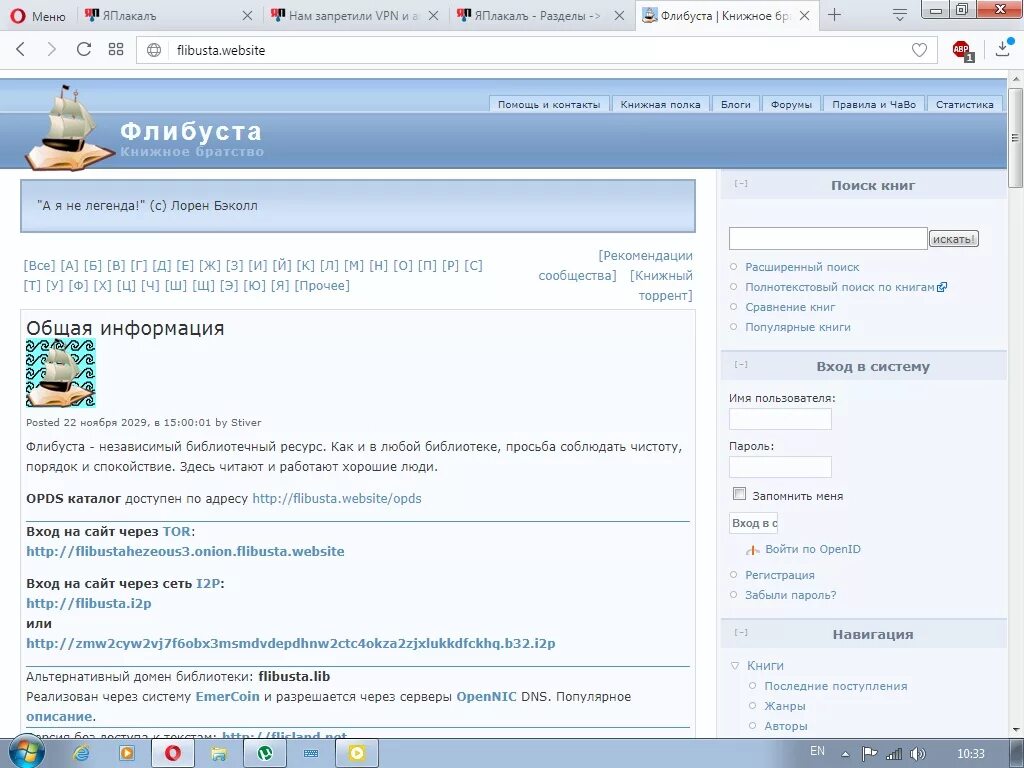The image size is (1024, 768).
Task: Select author letter filter [Все]
Action: click(40, 266)
